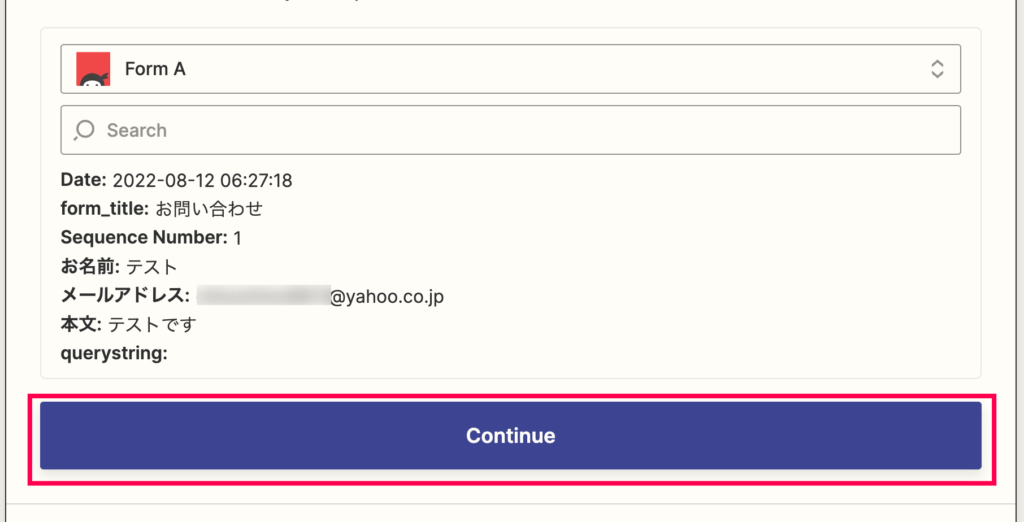1024x522 pixels.
Task: Select the メールアドレス field label
Action: point(125,295)
